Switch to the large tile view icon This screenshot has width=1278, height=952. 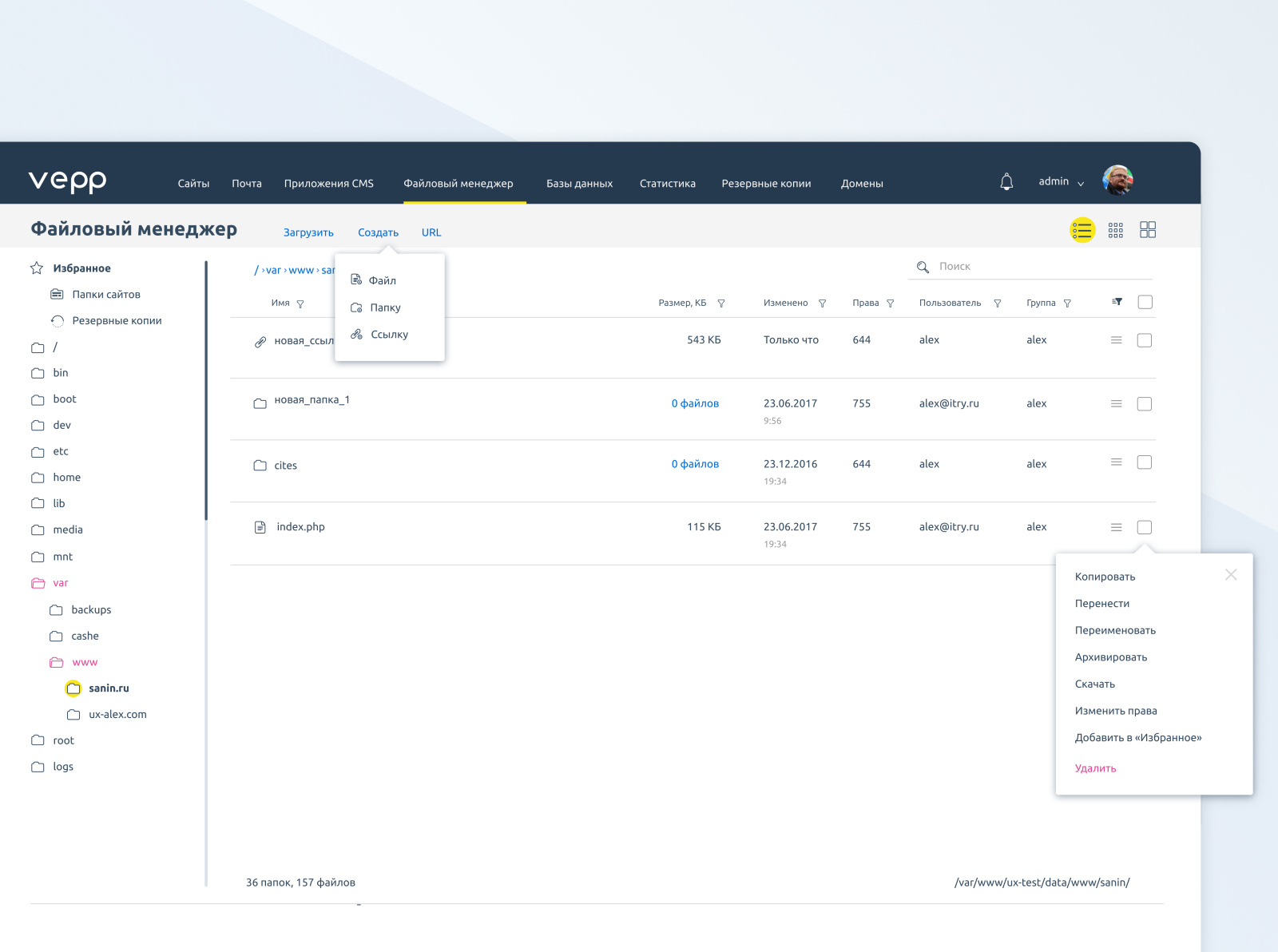click(x=1148, y=230)
